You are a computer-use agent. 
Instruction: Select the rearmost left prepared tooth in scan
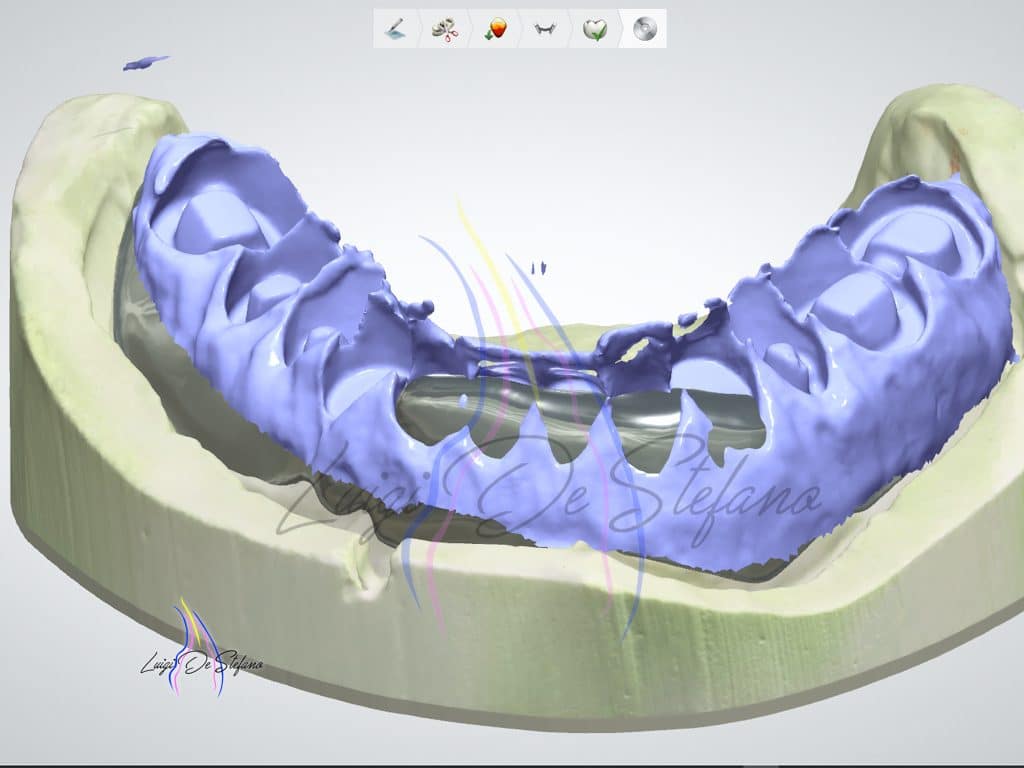(x=208, y=218)
